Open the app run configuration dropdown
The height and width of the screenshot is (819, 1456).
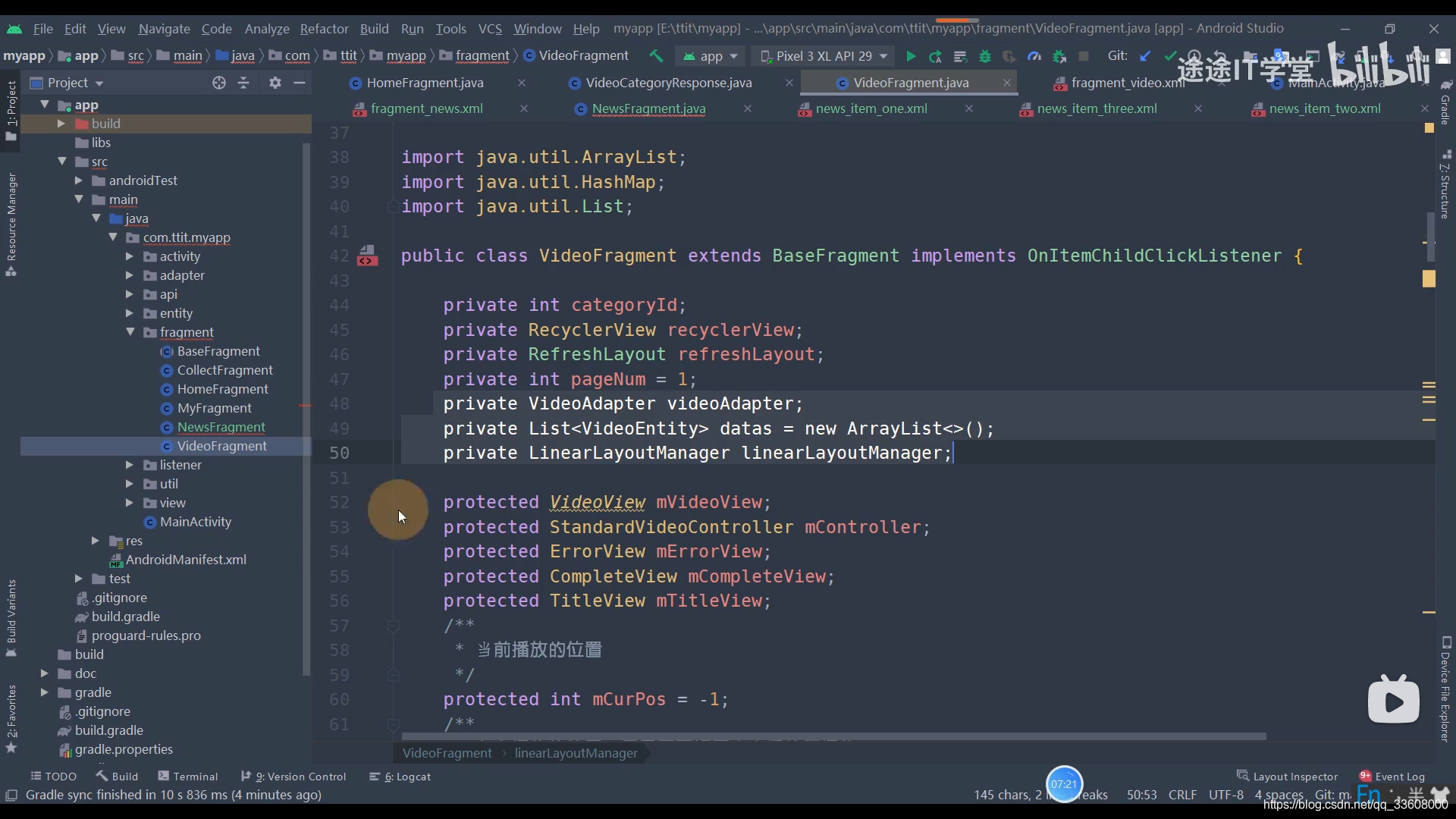[x=711, y=56]
